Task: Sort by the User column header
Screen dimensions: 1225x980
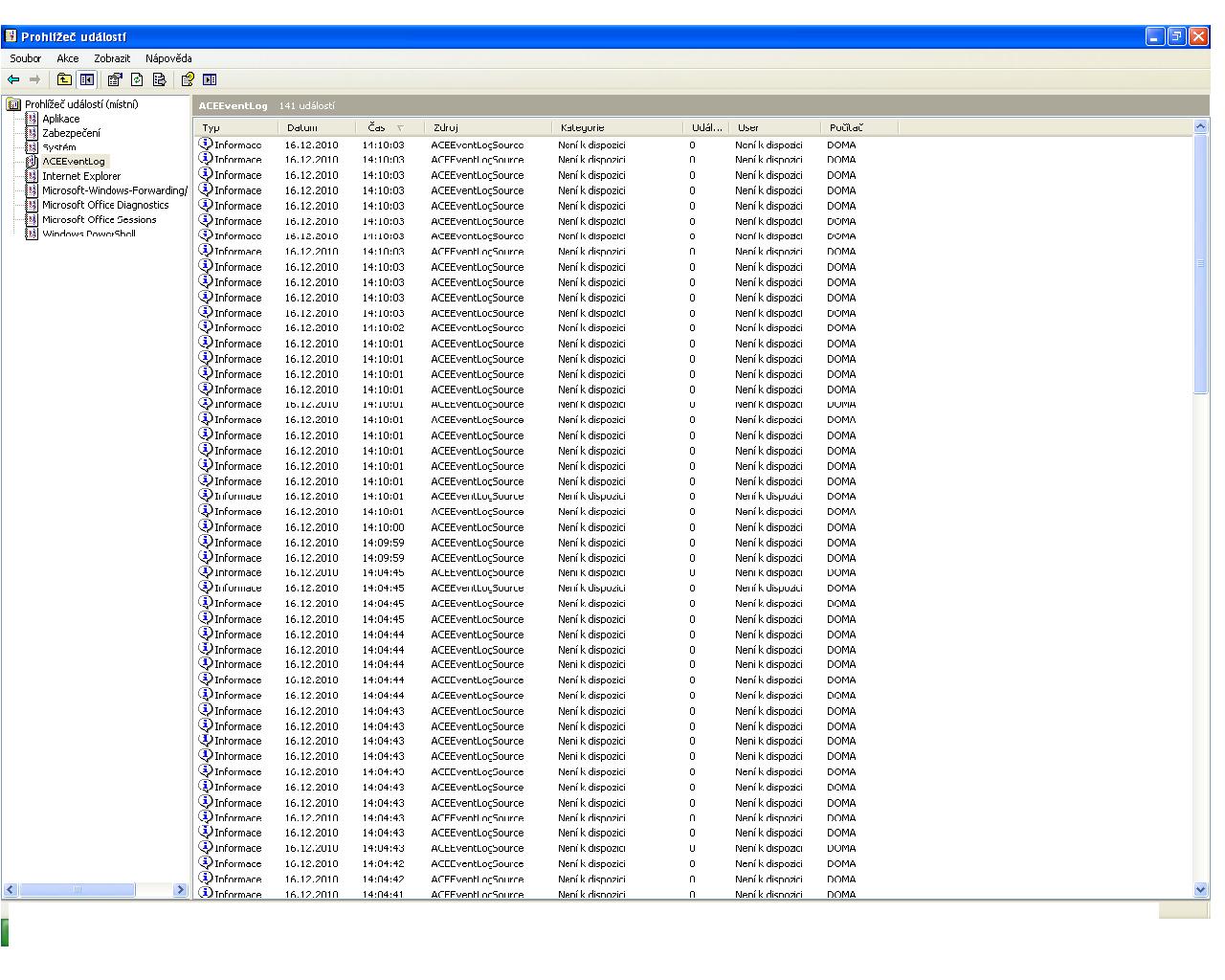Action: (x=774, y=127)
